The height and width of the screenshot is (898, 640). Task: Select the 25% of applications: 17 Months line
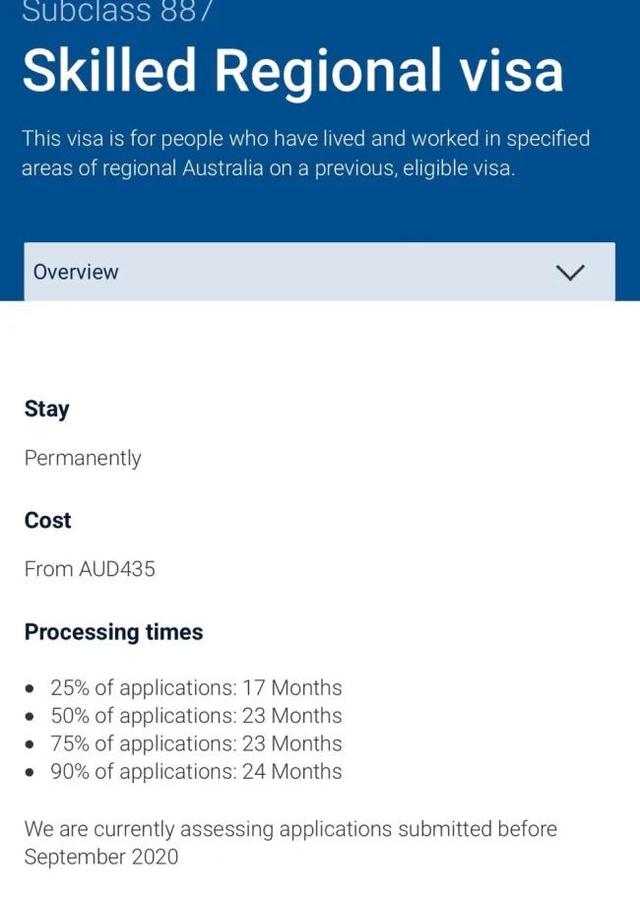coord(196,688)
